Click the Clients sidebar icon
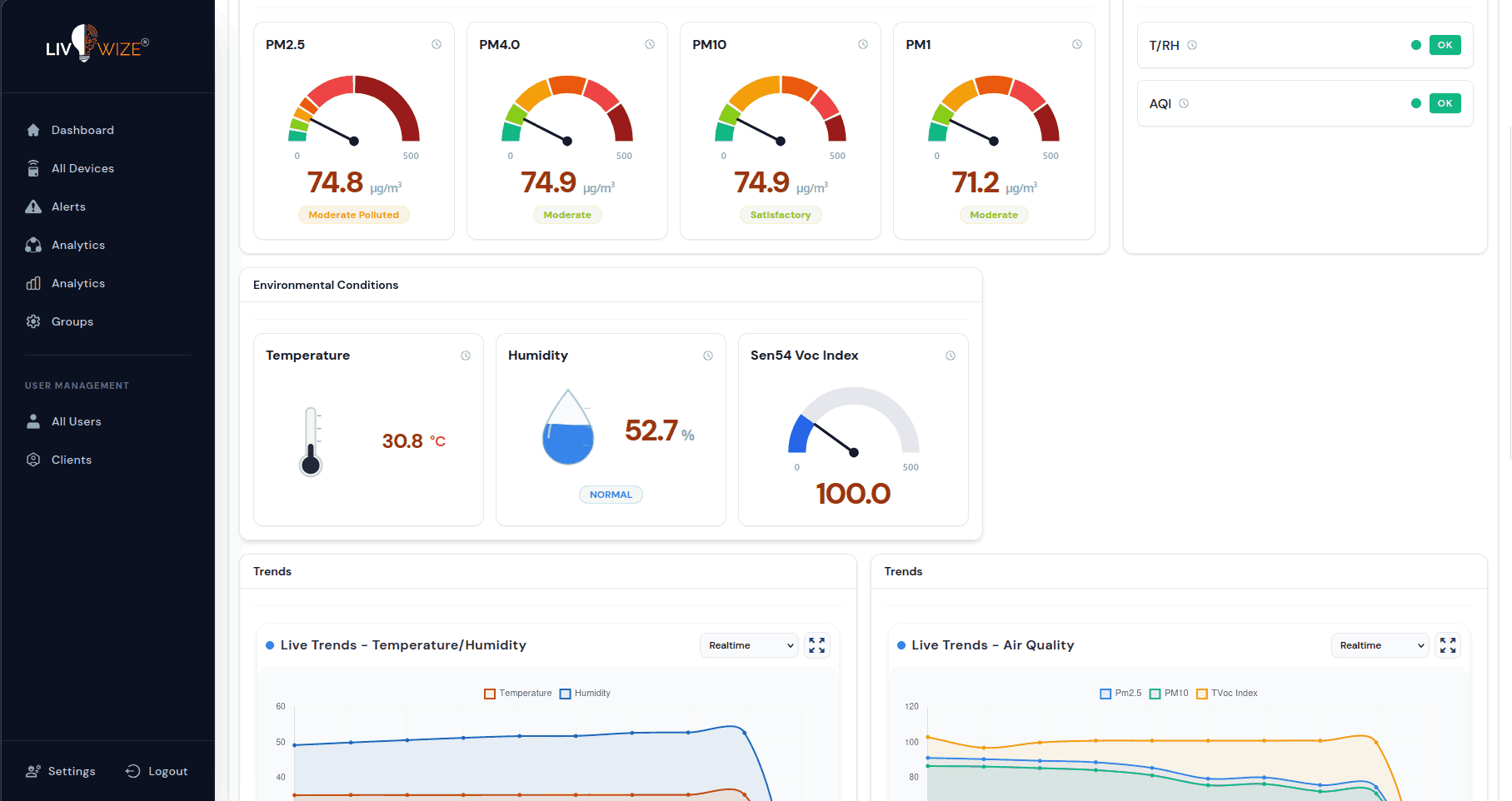 (x=33, y=460)
